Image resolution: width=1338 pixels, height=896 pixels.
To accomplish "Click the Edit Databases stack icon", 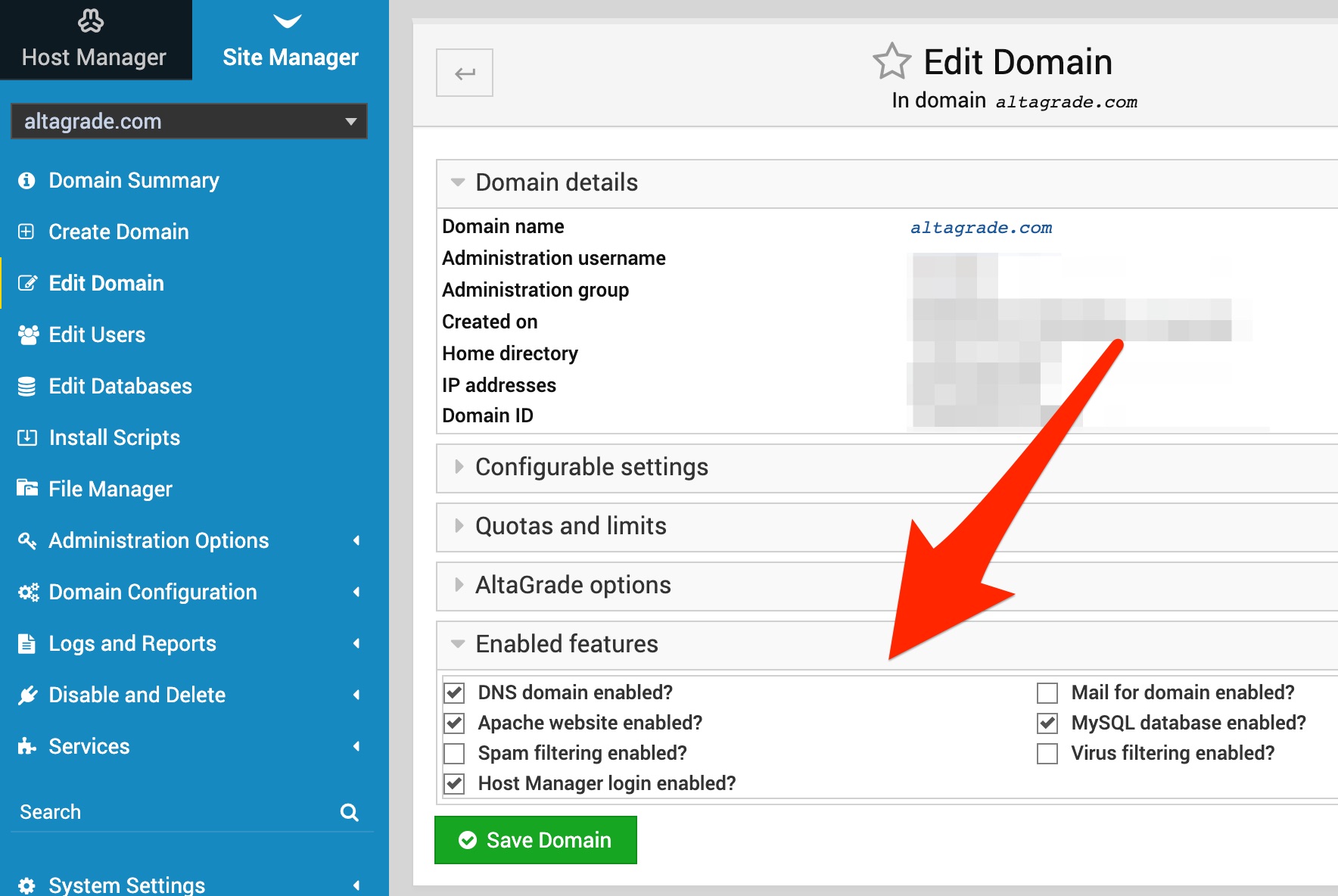I will click(26, 386).
